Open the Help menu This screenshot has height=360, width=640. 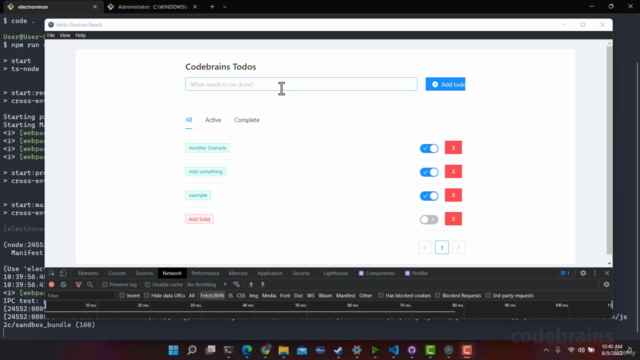tap(80, 35)
